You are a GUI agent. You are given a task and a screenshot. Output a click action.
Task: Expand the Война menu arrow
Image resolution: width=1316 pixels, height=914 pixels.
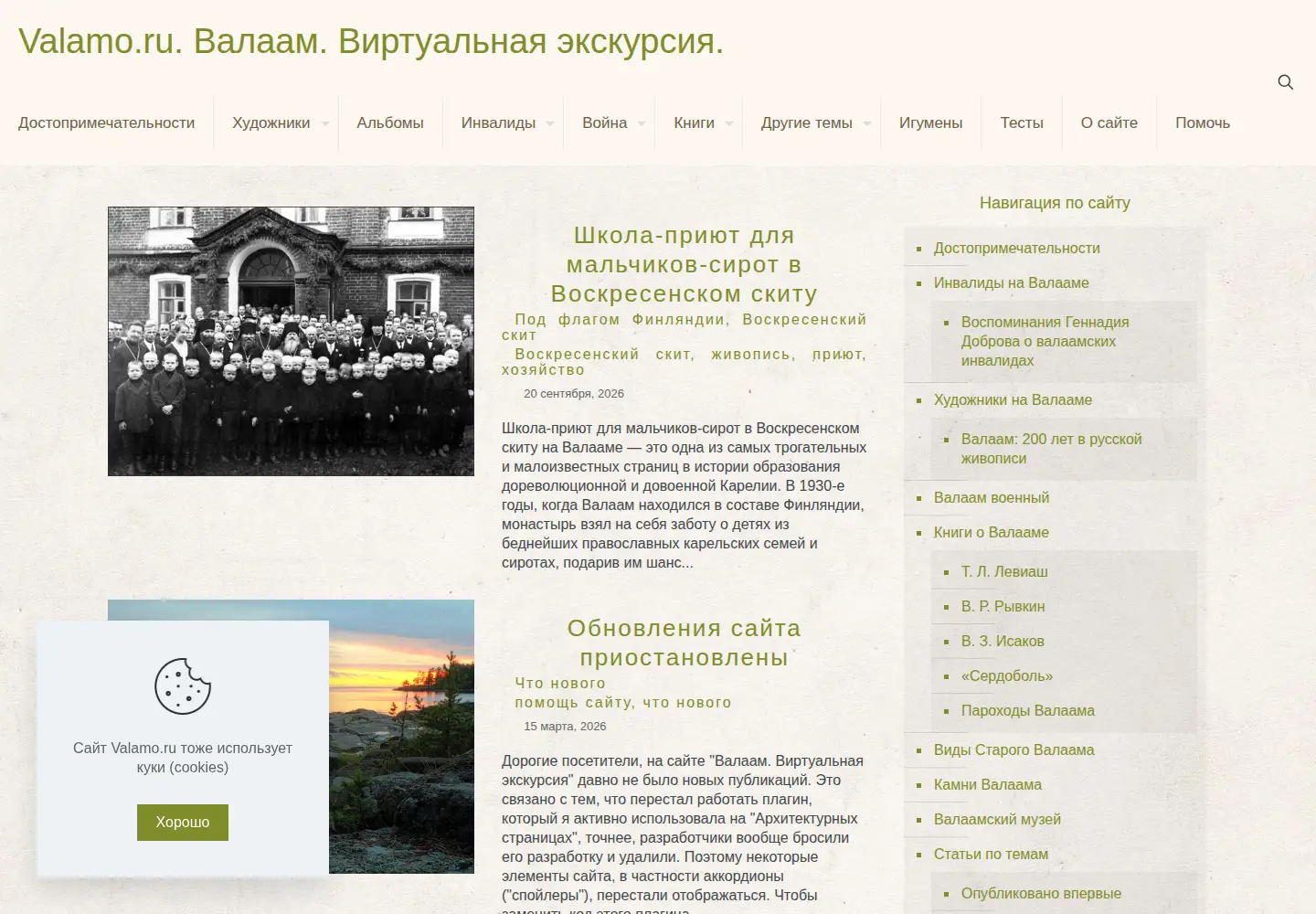(x=642, y=123)
